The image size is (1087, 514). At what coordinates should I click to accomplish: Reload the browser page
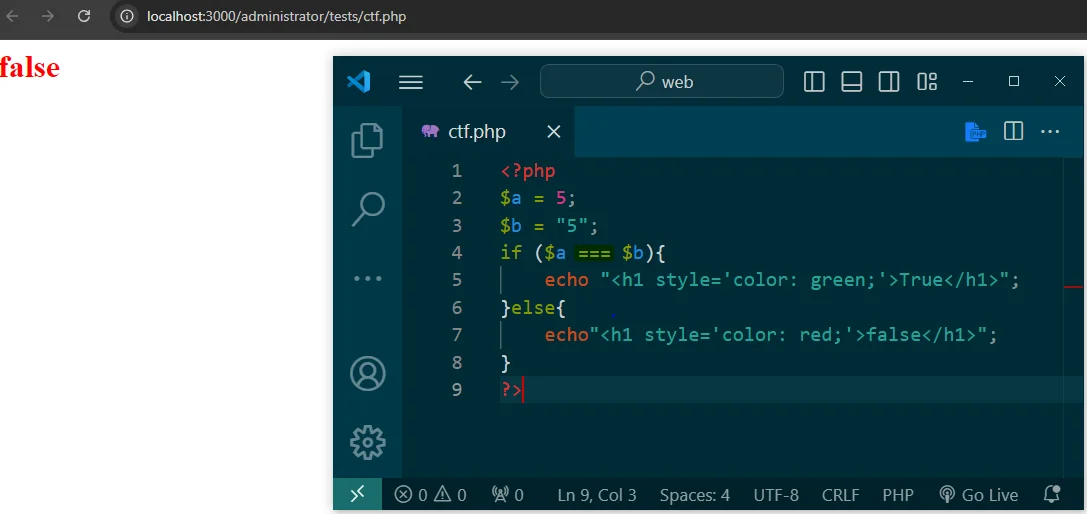[84, 16]
